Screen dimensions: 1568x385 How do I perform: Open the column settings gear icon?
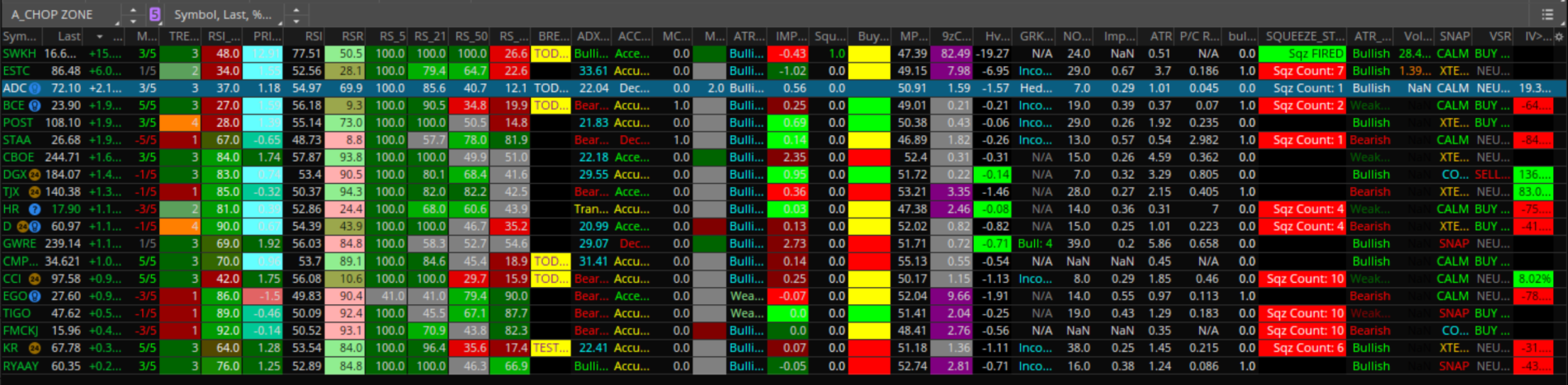click(1558, 36)
